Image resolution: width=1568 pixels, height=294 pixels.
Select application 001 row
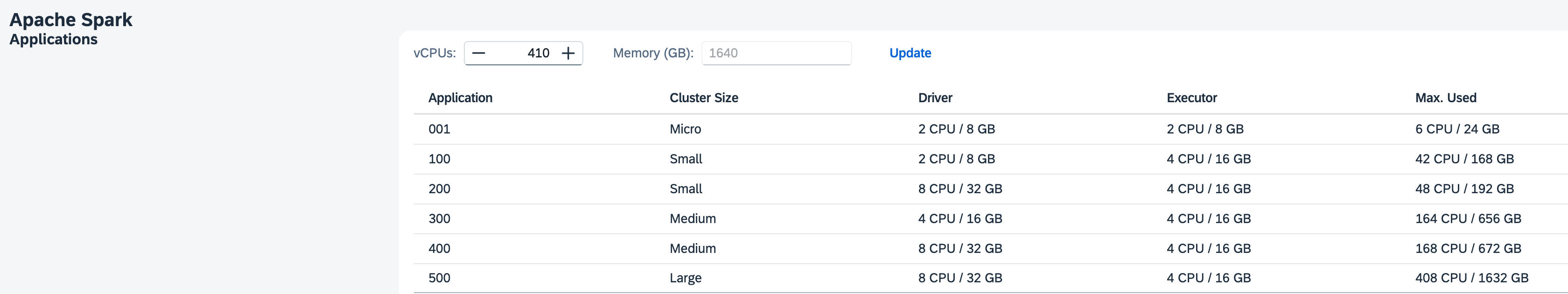[x=990, y=129]
